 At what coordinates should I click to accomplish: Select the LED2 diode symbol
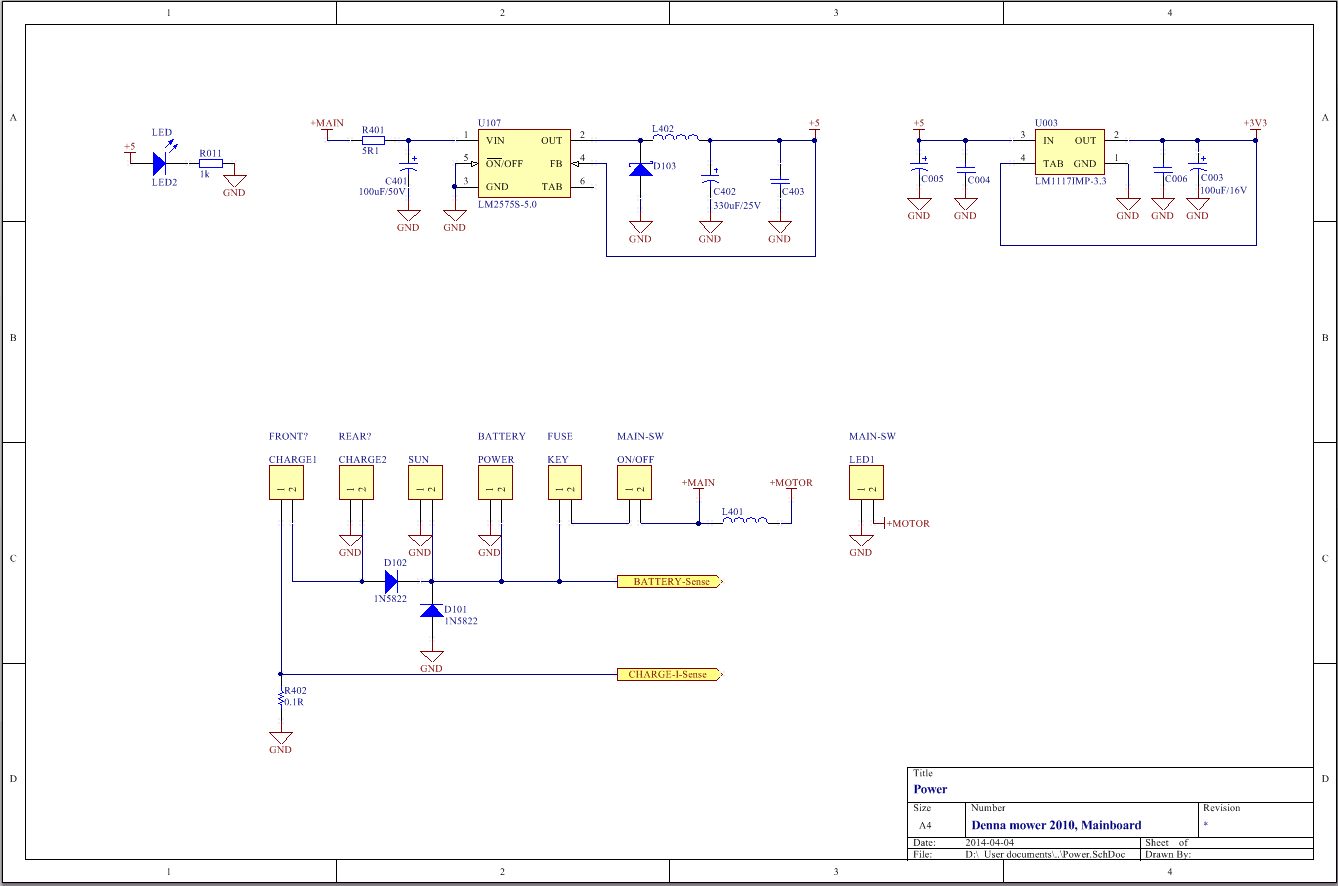159,163
